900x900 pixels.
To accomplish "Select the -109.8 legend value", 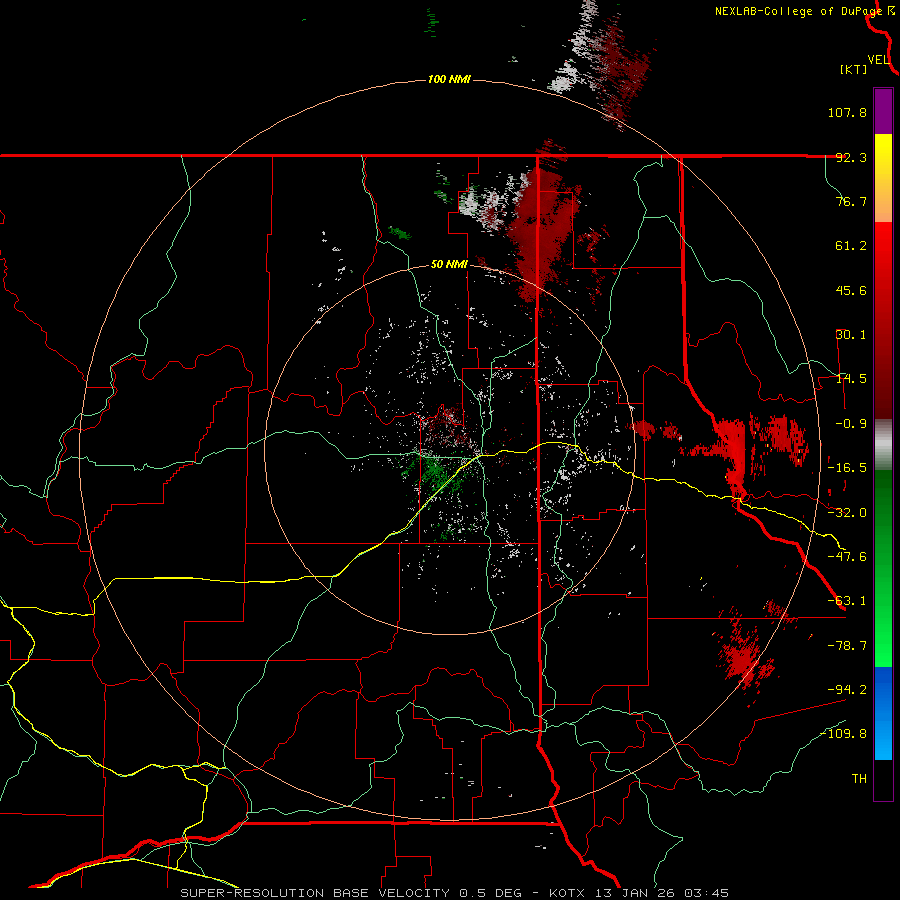I will click(x=843, y=734).
